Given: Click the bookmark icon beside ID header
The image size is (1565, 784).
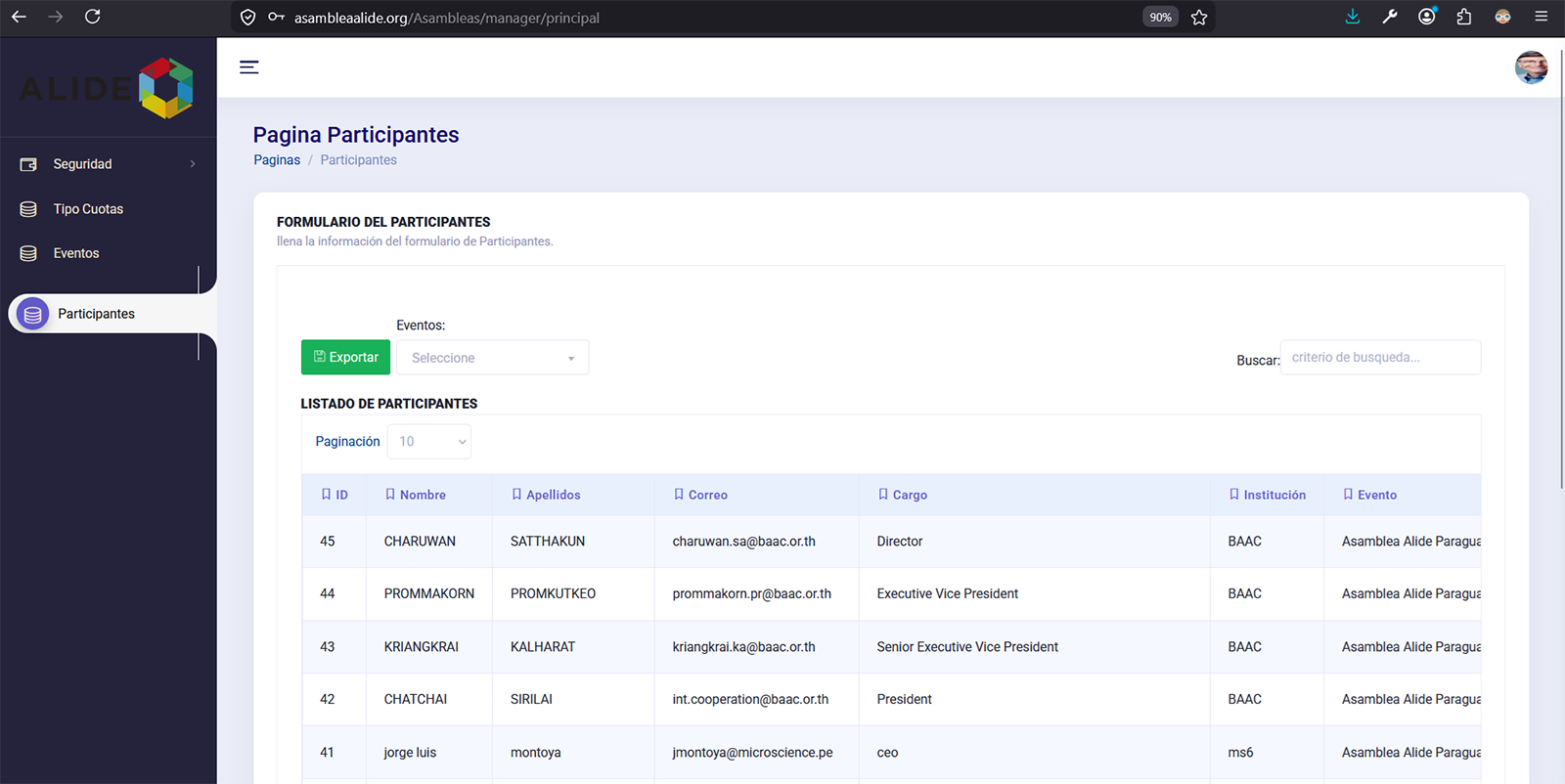Looking at the screenshot, I should click(327, 495).
